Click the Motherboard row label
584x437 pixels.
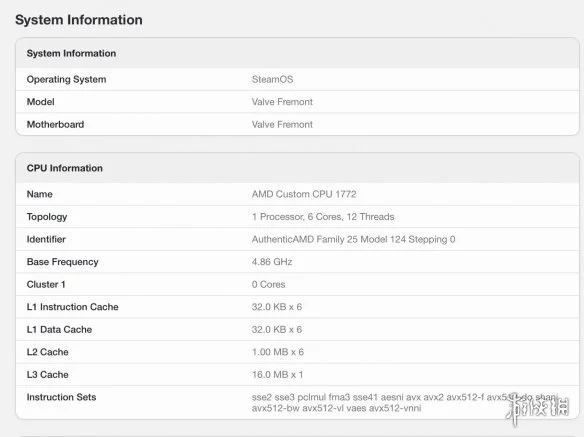coord(55,124)
